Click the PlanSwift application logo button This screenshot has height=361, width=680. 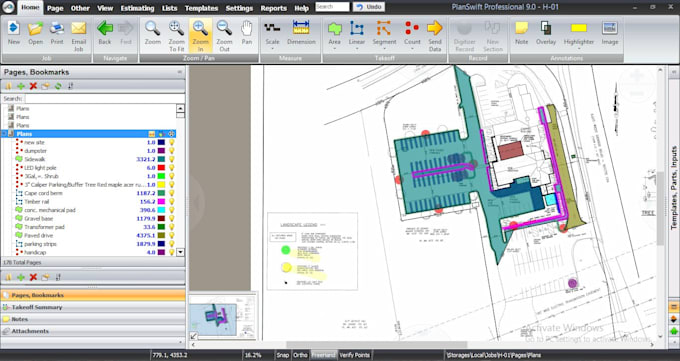(x=9, y=7)
